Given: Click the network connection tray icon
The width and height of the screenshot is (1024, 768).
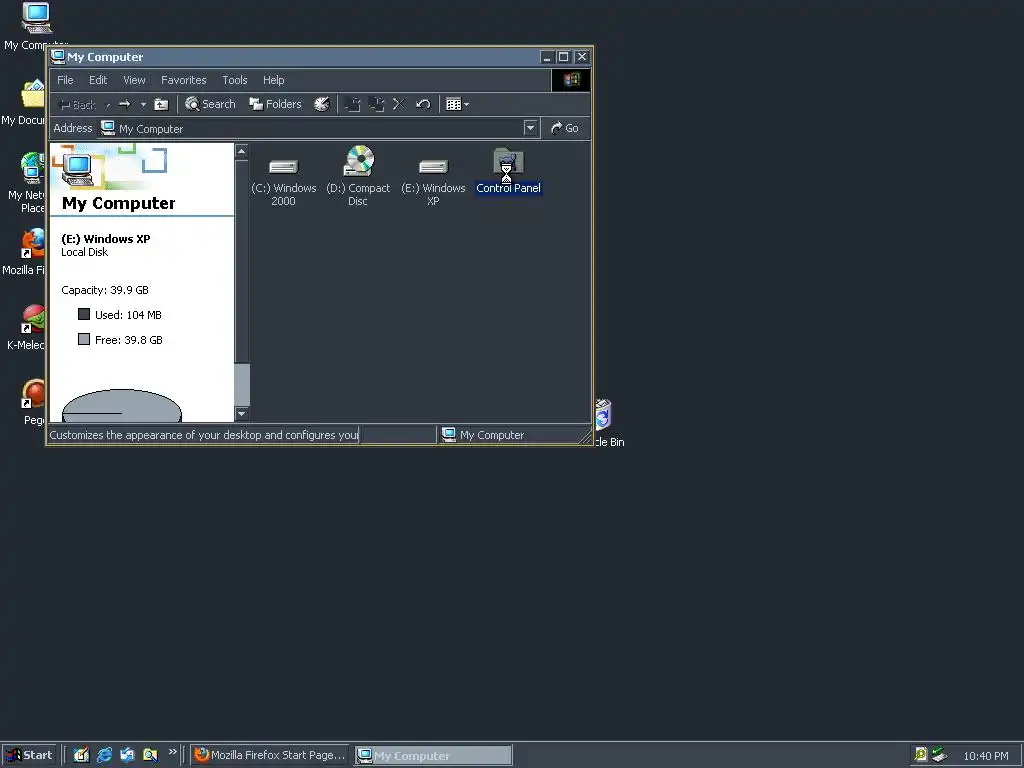Looking at the screenshot, I should pyautogui.click(x=939, y=755).
